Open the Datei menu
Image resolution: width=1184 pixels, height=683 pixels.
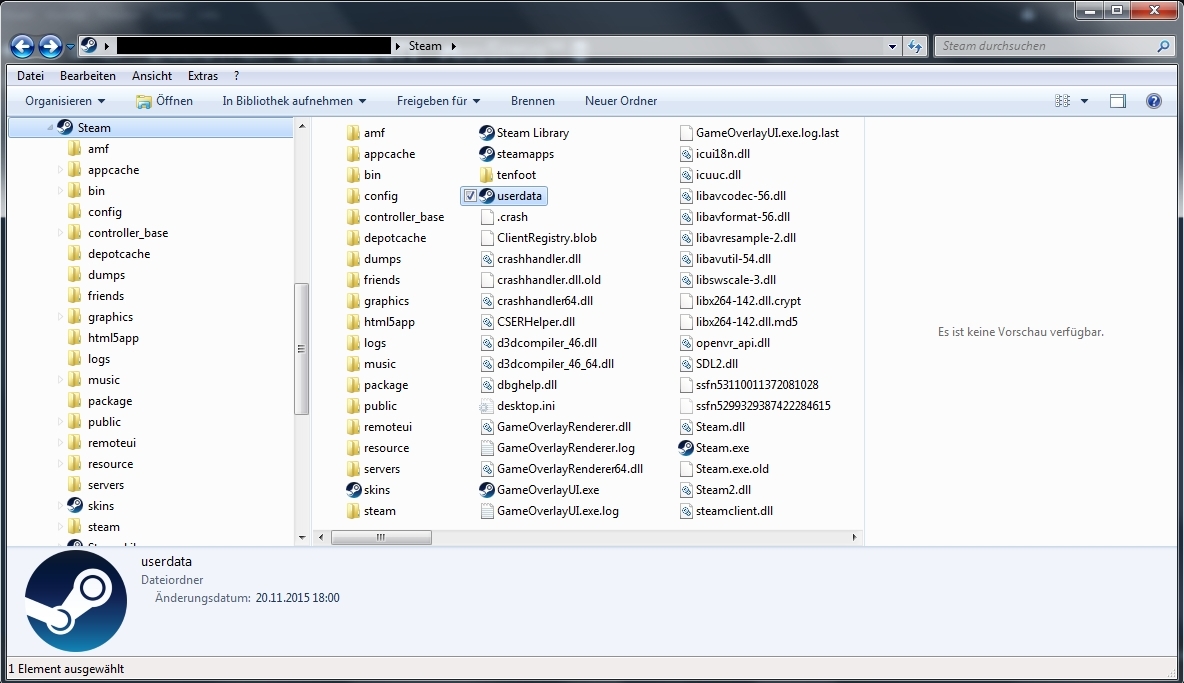(x=30, y=75)
